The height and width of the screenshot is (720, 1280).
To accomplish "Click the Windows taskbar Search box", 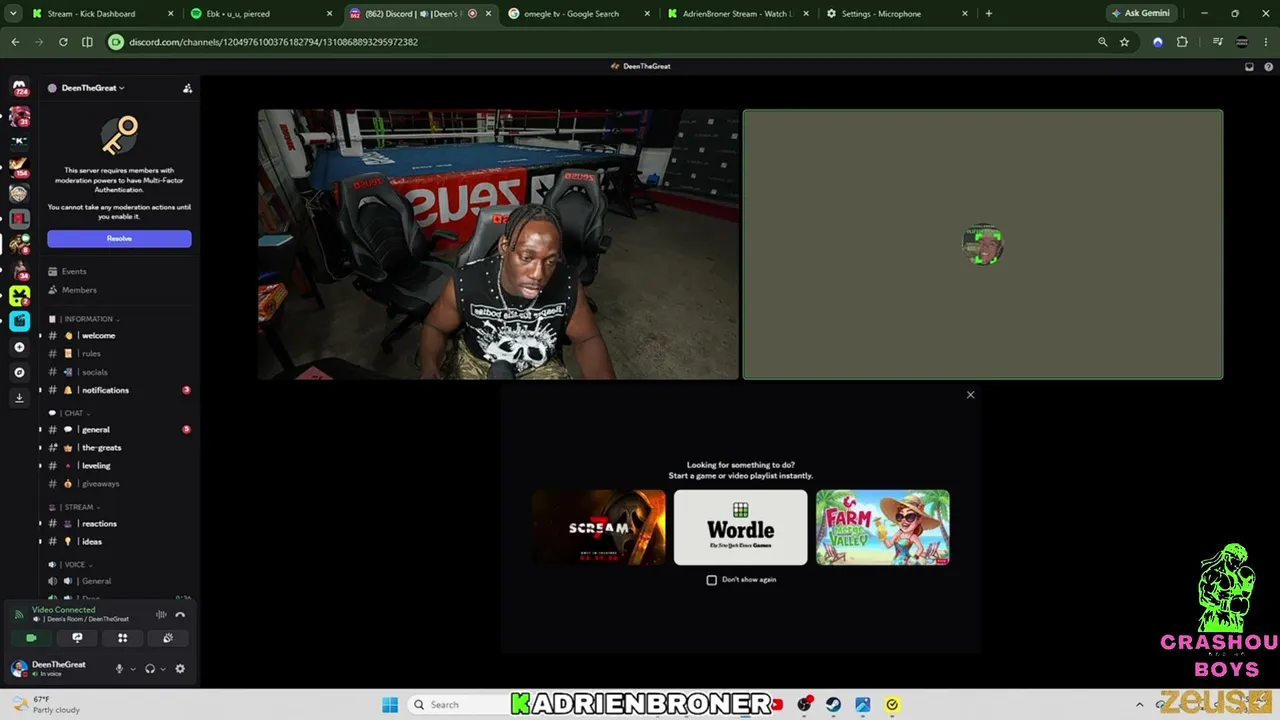I will [460, 705].
